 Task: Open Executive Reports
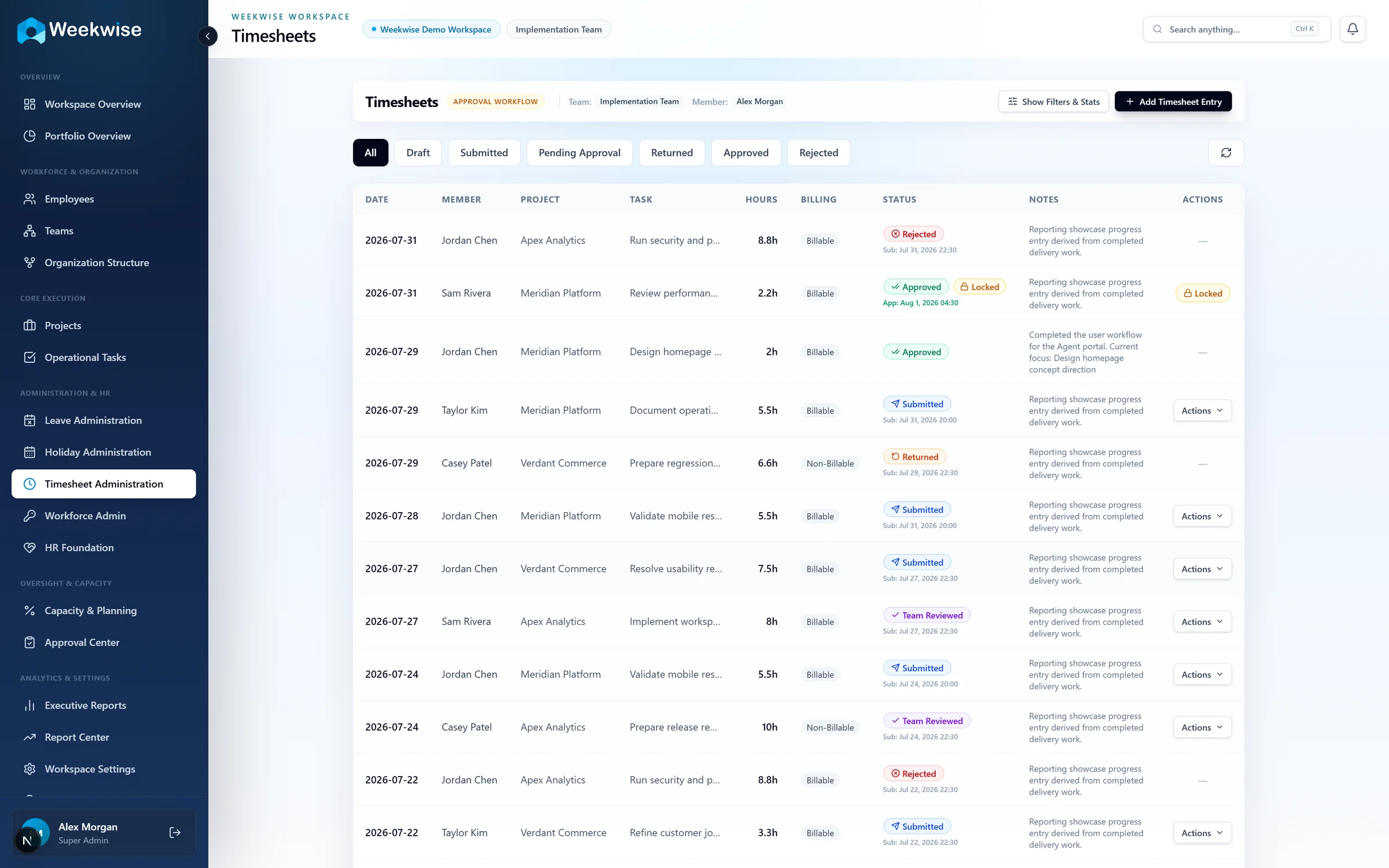pyautogui.click(x=104, y=706)
